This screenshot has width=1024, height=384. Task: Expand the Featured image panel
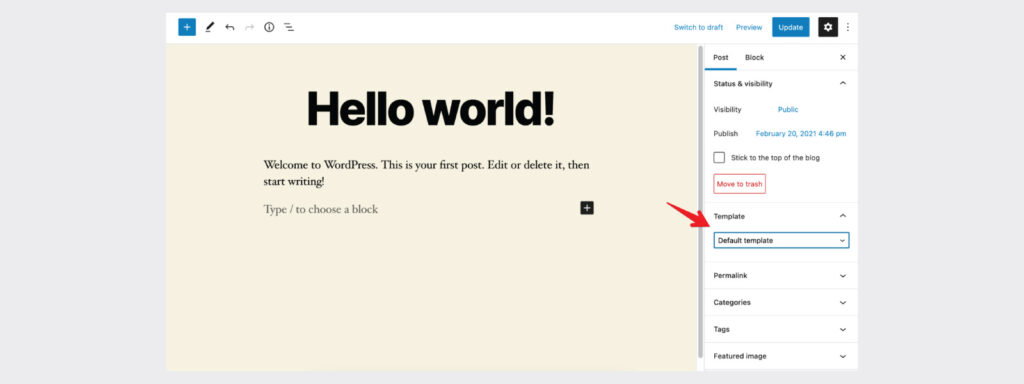pos(780,356)
